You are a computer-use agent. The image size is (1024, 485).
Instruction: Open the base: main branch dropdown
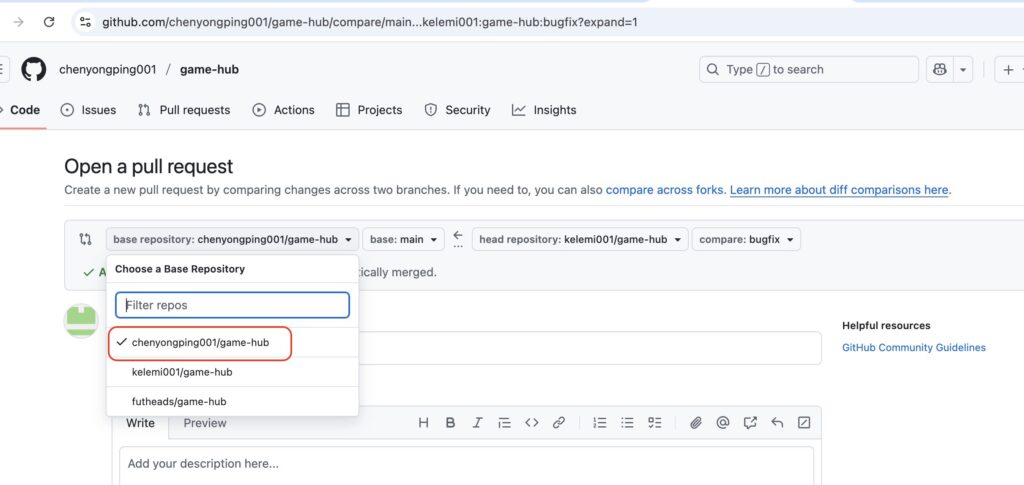click(x=403, y=240)
